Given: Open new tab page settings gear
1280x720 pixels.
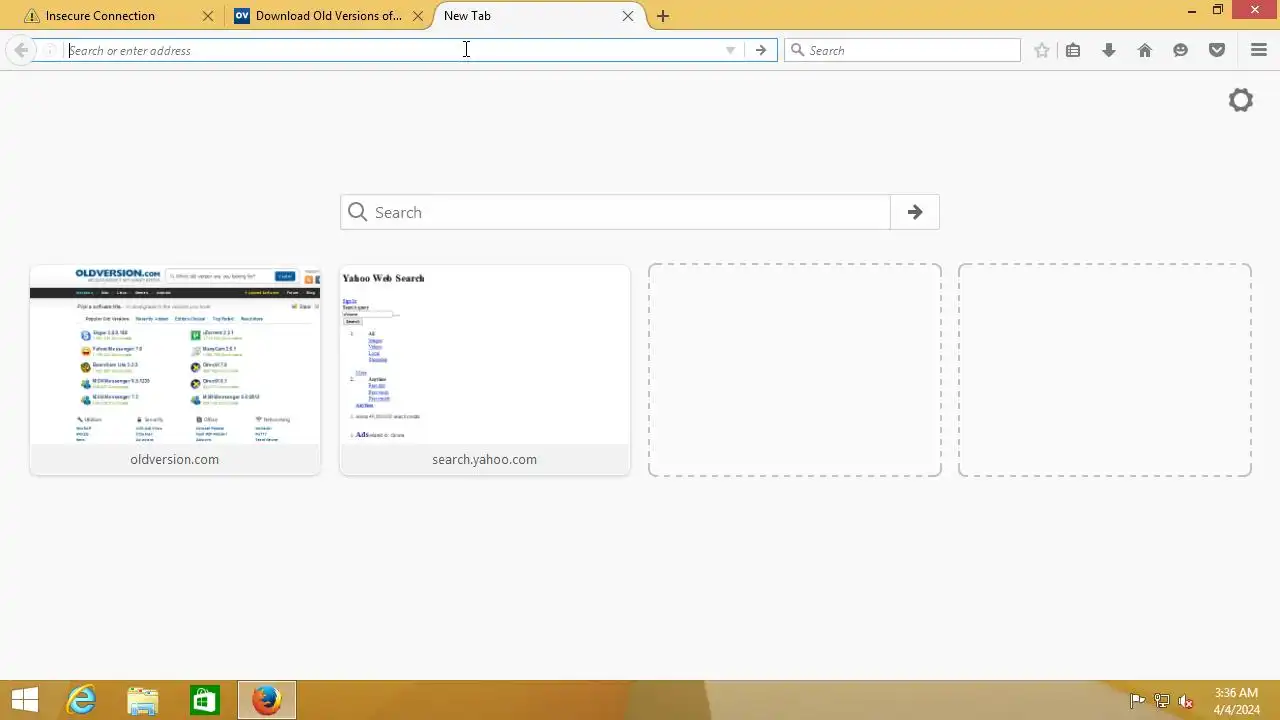Looking at the screenshot, I should [x=1241, y=100].
